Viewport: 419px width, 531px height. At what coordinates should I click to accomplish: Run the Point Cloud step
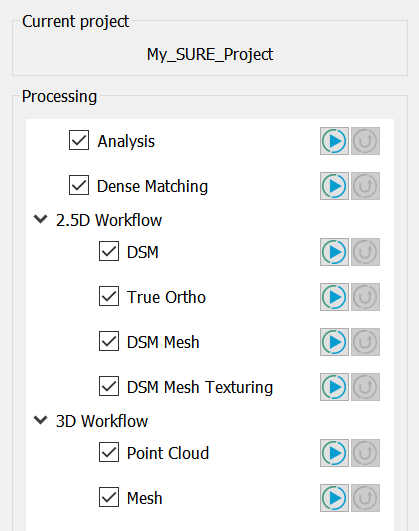click(x=334, y=453)
